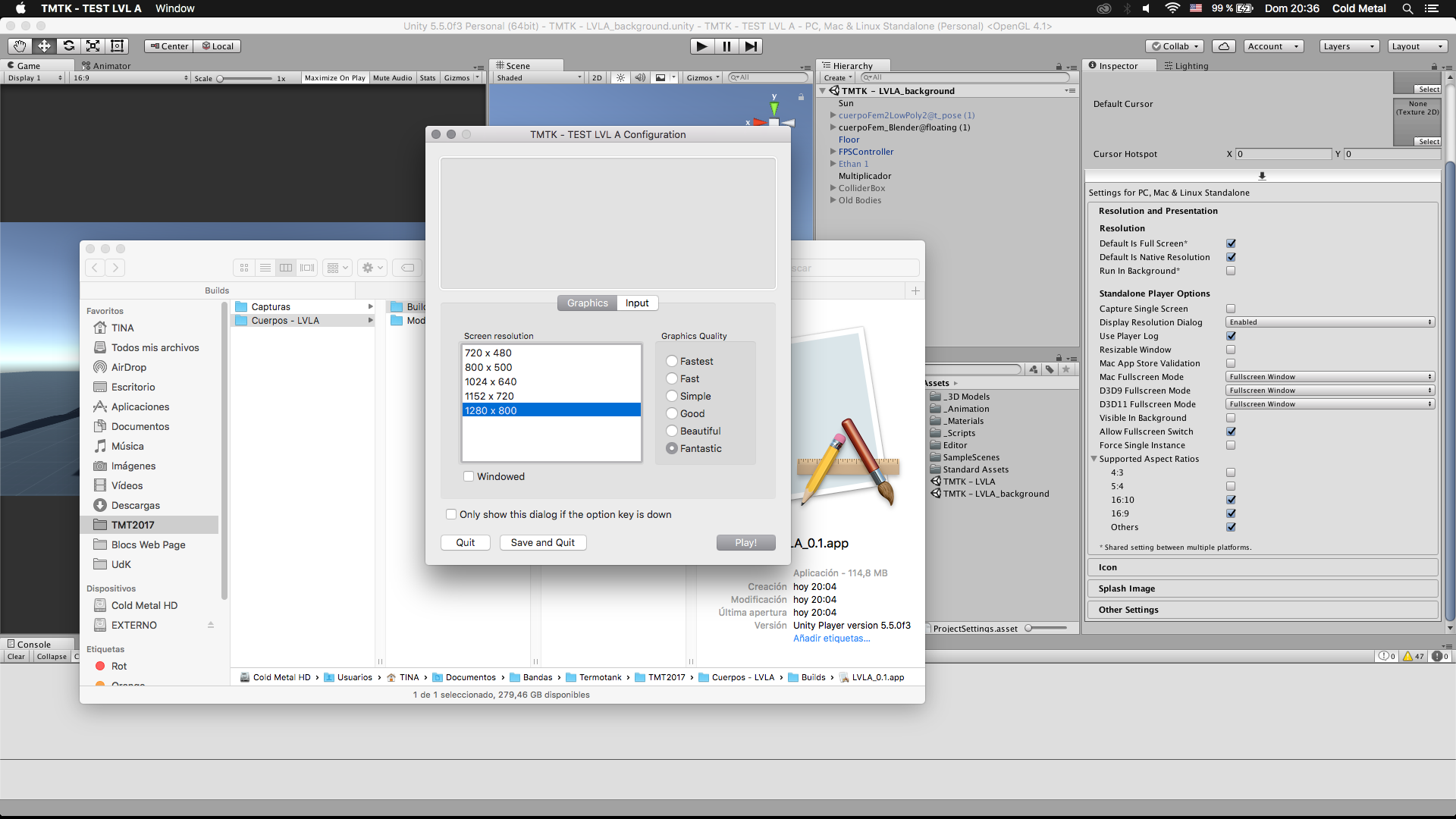Image resolution: width=1456 pixels, height=819 pixels.
Task: Open the cloud services icon
Action: point(1224,46)
